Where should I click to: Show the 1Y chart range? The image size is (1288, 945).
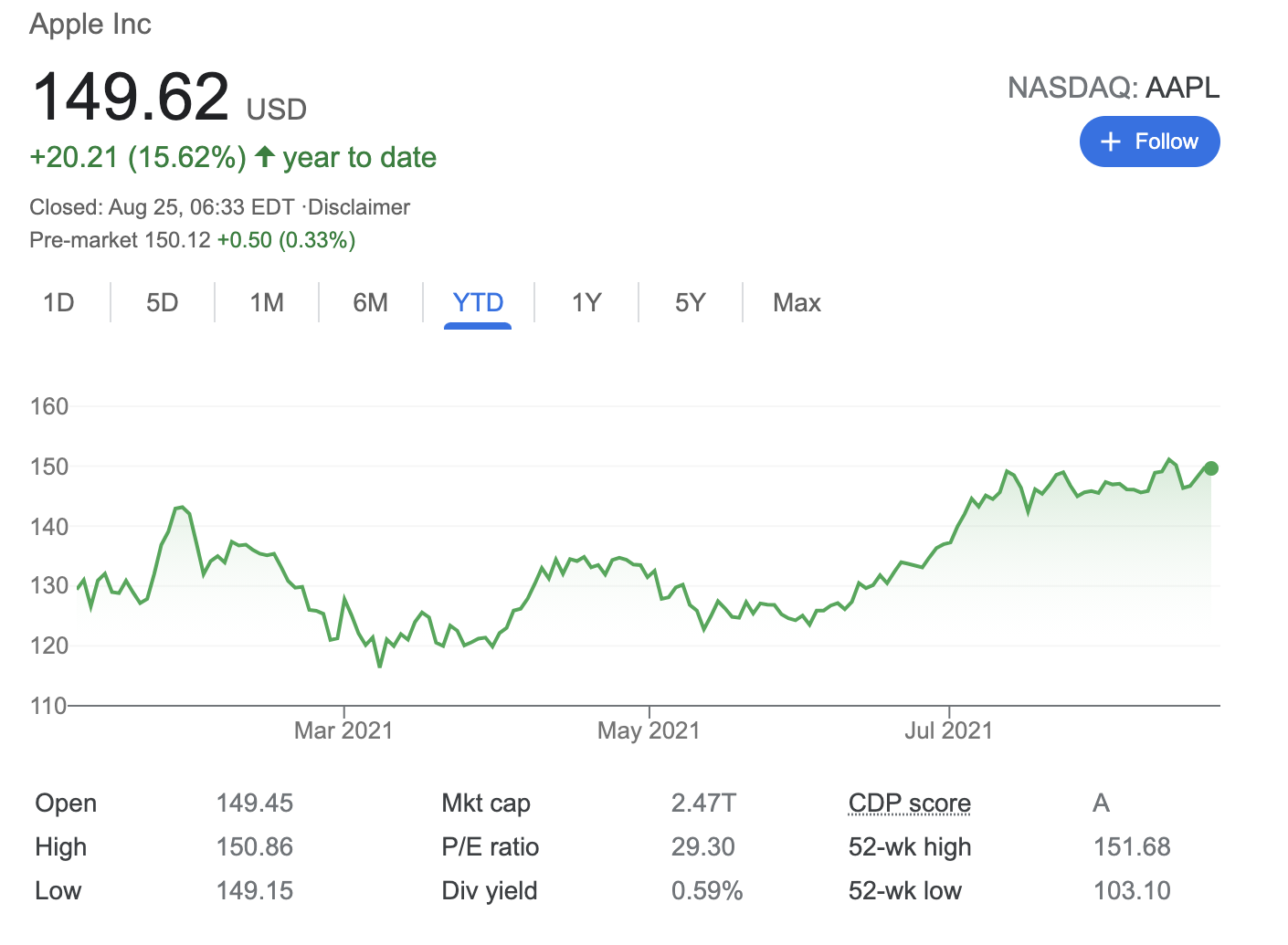pyautogui.click(x=586, y=302)
